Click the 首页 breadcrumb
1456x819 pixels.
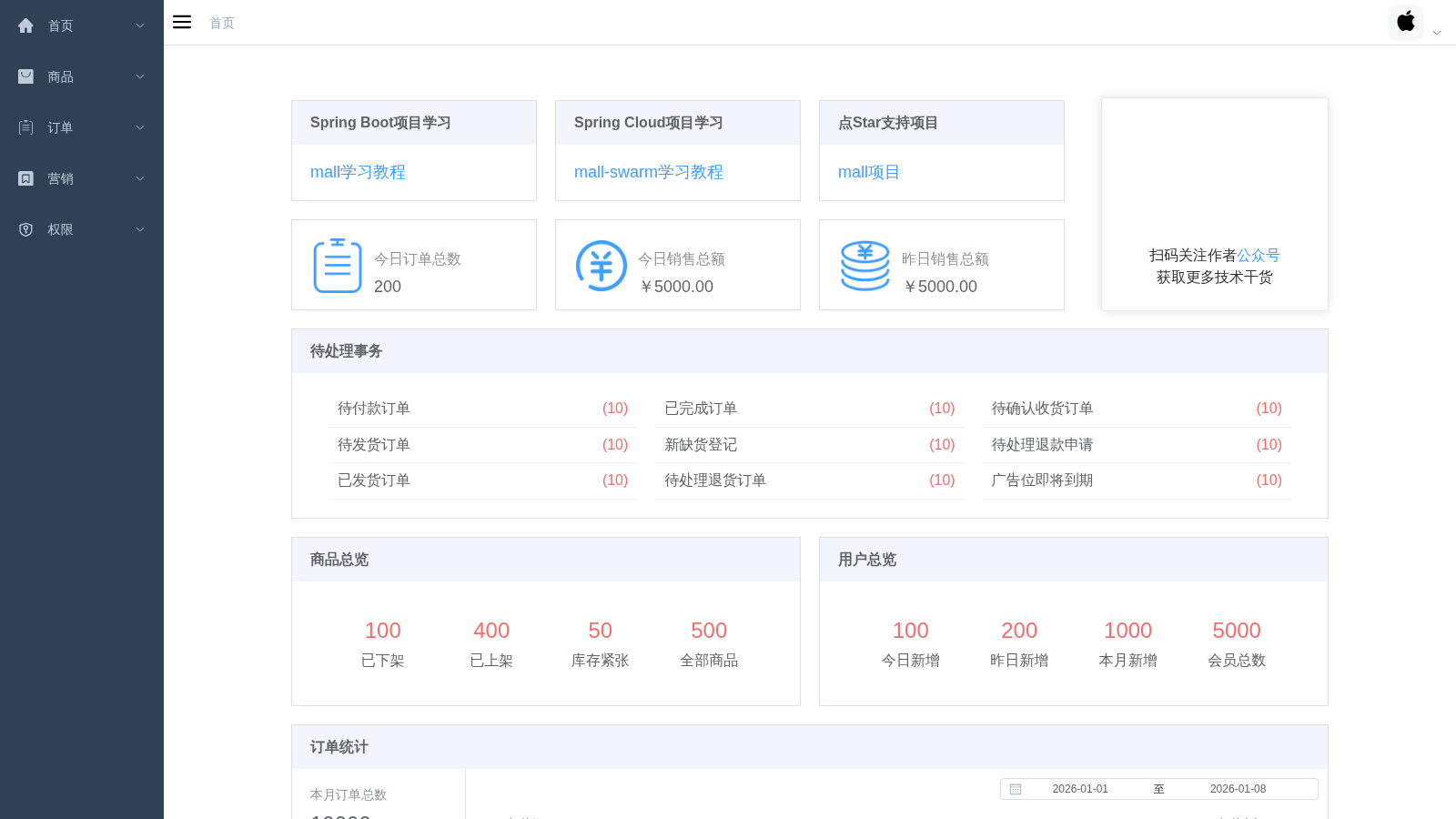click(222, 23)
